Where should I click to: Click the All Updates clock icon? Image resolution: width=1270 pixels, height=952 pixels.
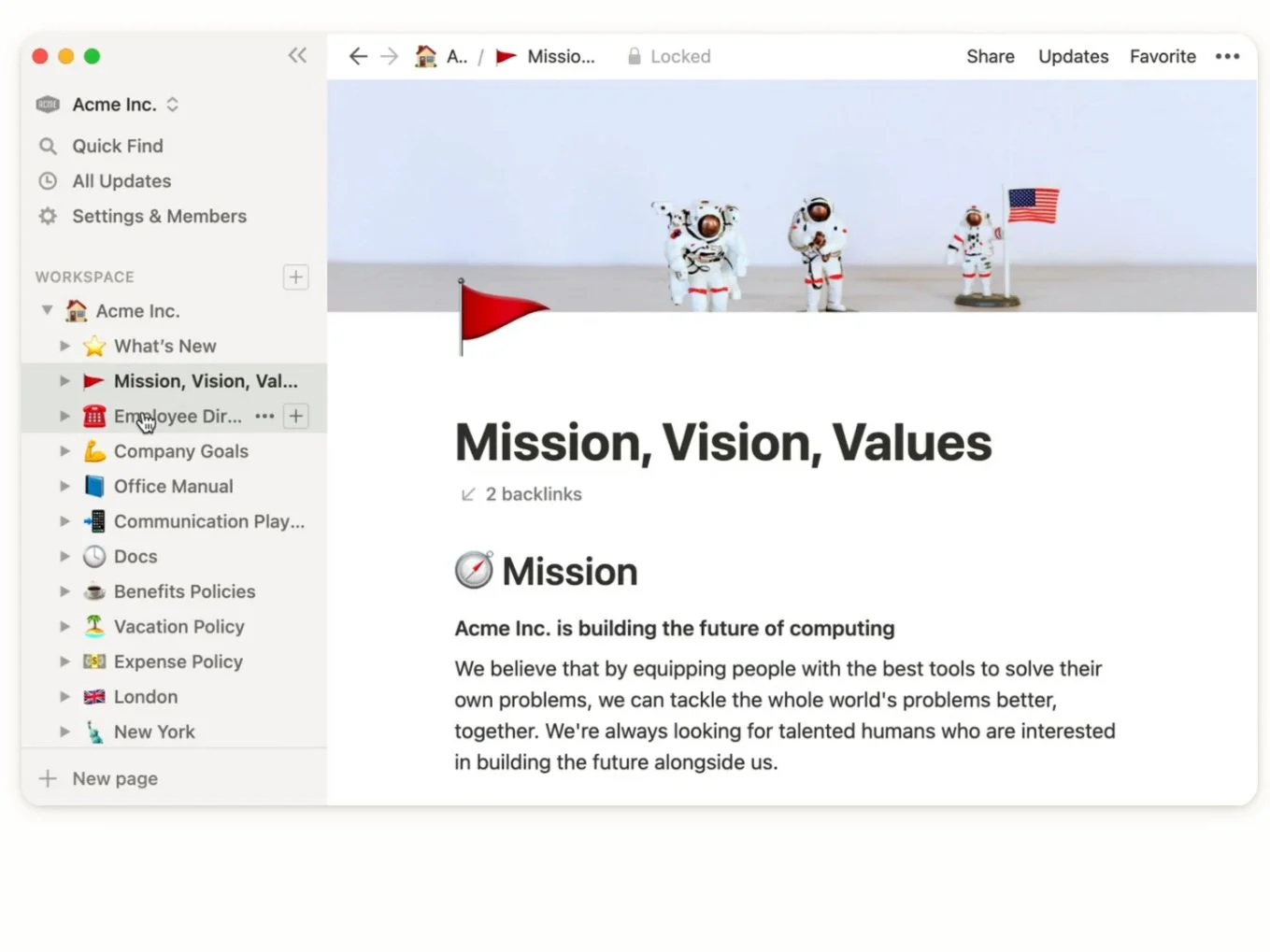click(48, 180)
